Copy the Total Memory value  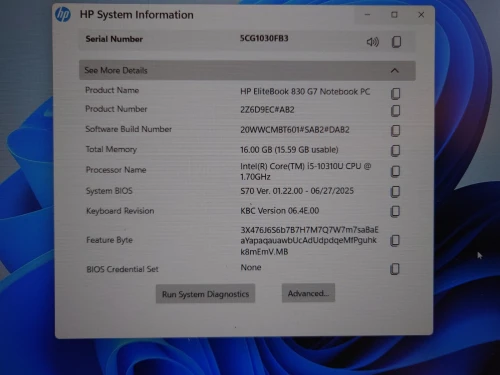pos(395,151)
